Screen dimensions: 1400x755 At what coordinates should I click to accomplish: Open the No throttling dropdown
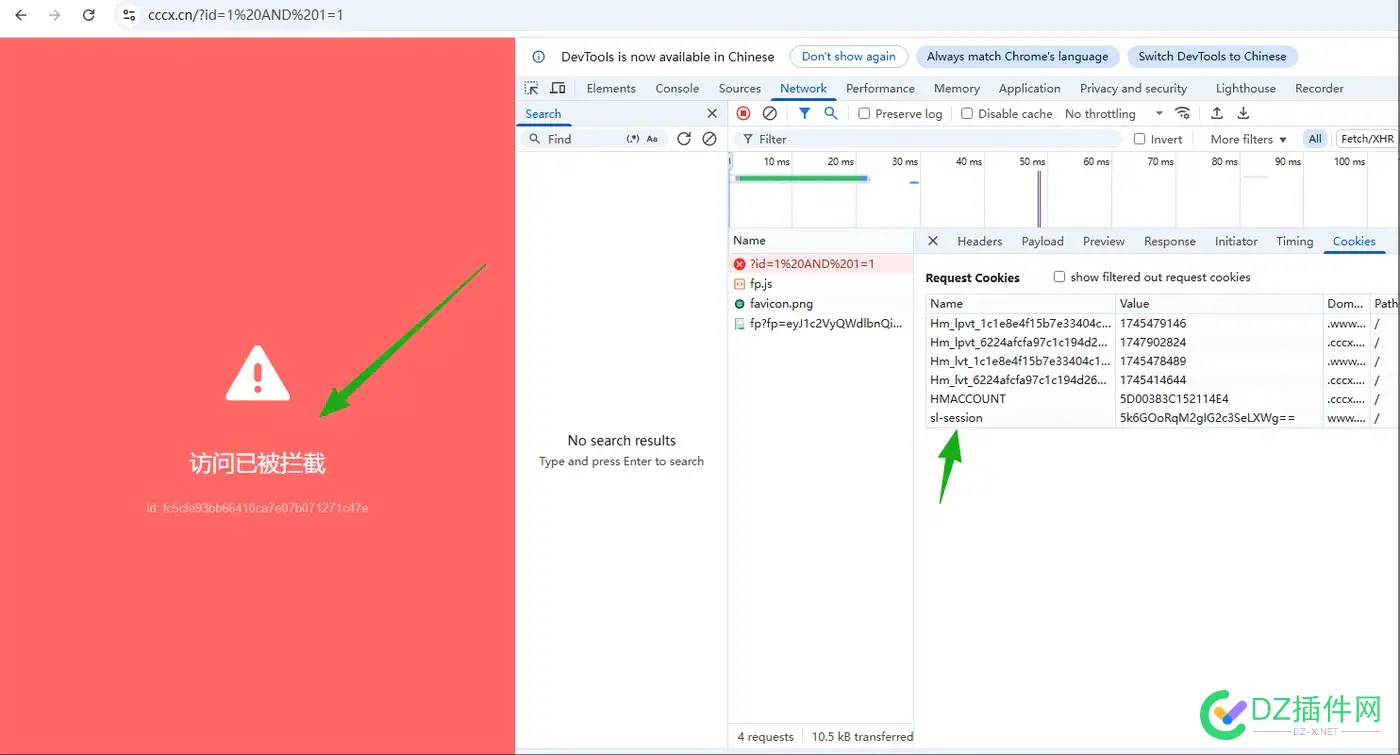1114,113
